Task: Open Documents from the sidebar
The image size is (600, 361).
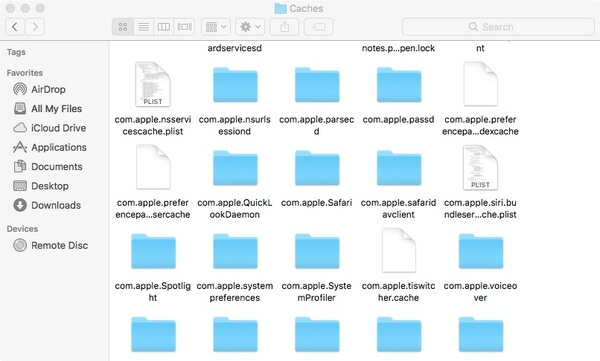Action: click(x=49, y=167)
